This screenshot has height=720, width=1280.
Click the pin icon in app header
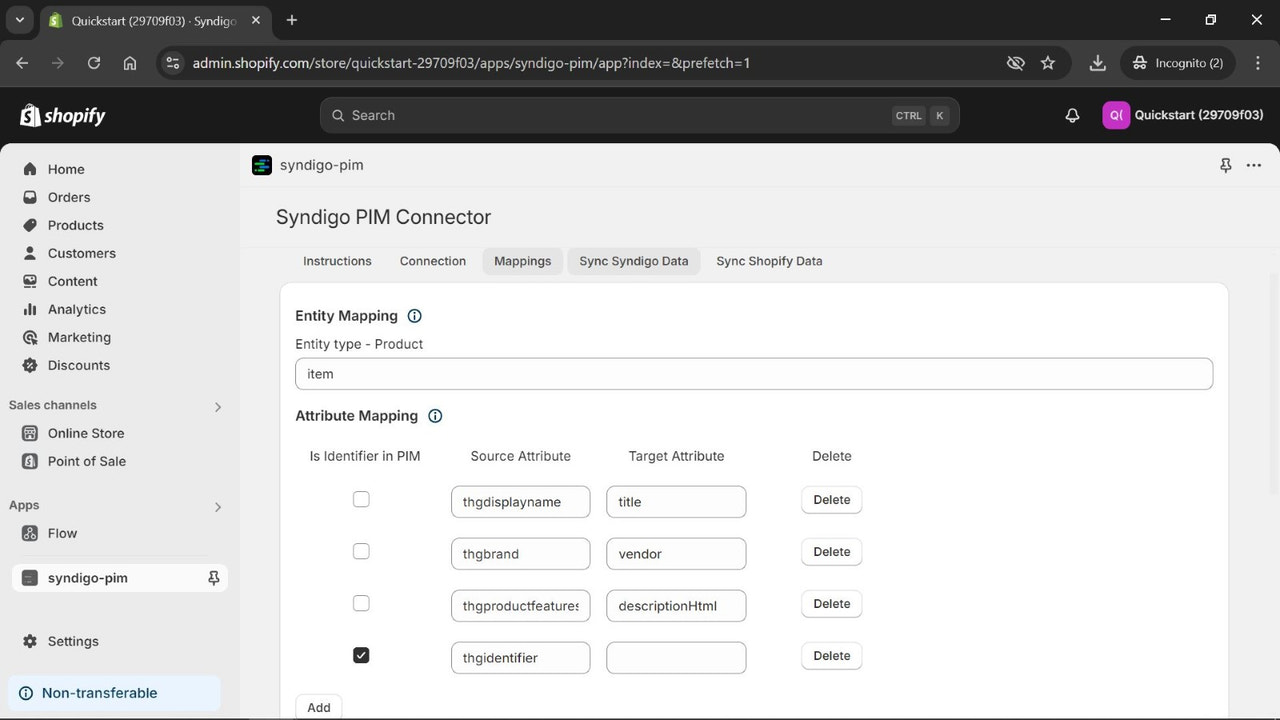click(x=1225, y=165)
